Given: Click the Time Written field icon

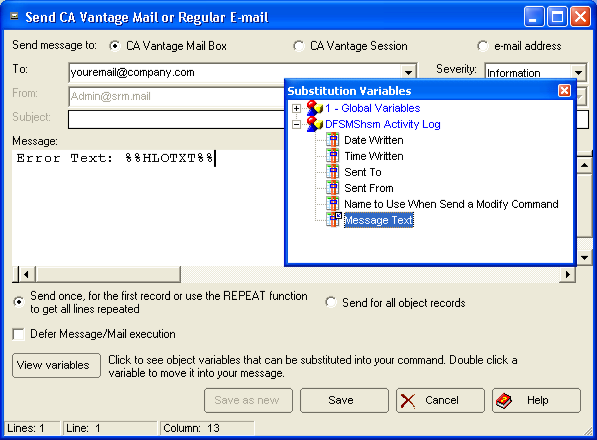Looking at the screenshot, I should (x=333, y=156).
